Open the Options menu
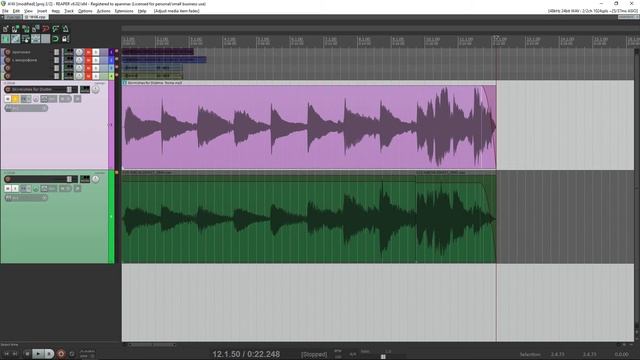The height and width of the screenshot is (360, 640). (x=85, y=11)
